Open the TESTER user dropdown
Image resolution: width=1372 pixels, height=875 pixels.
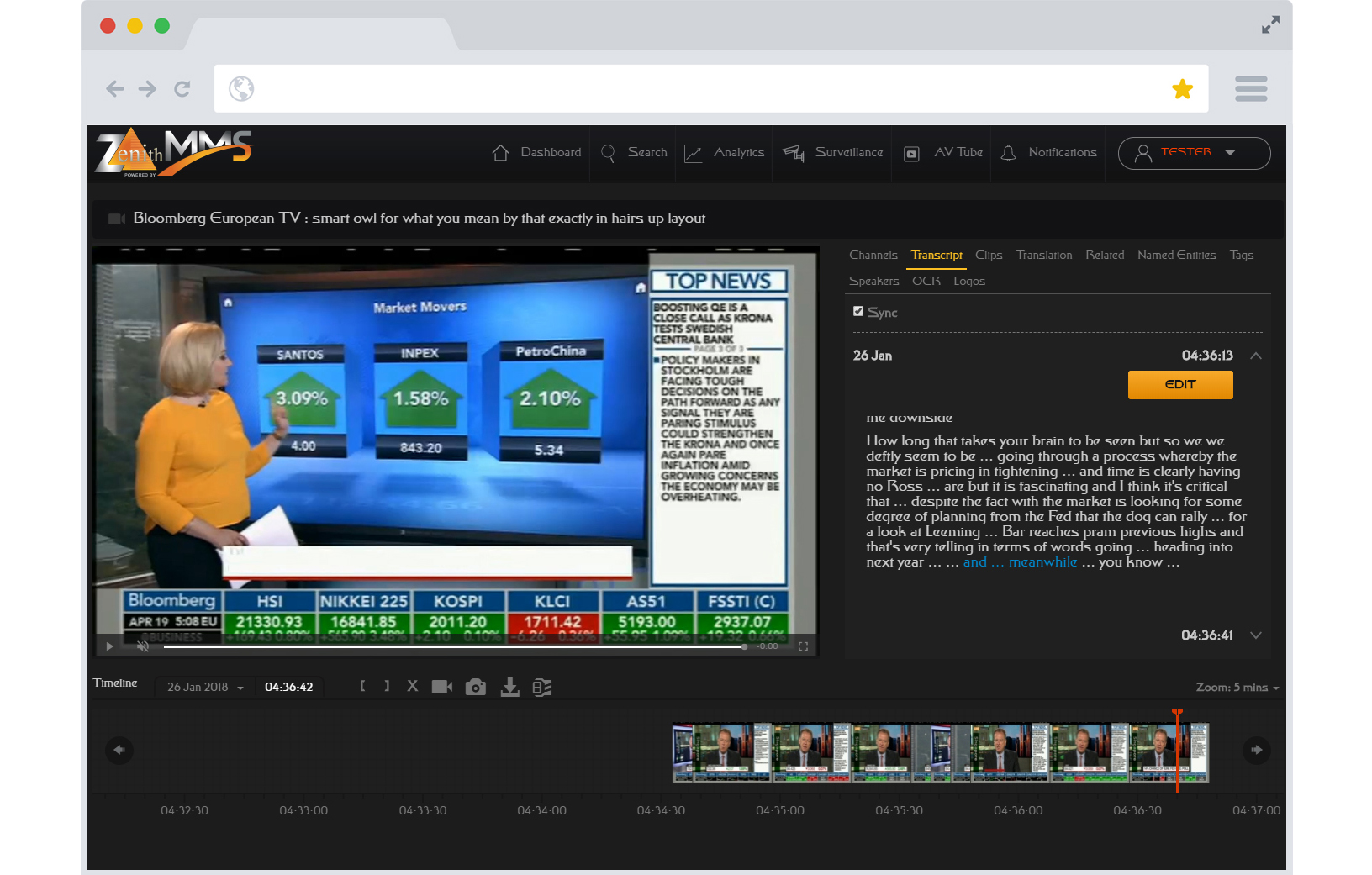[x=1193, y=153]
